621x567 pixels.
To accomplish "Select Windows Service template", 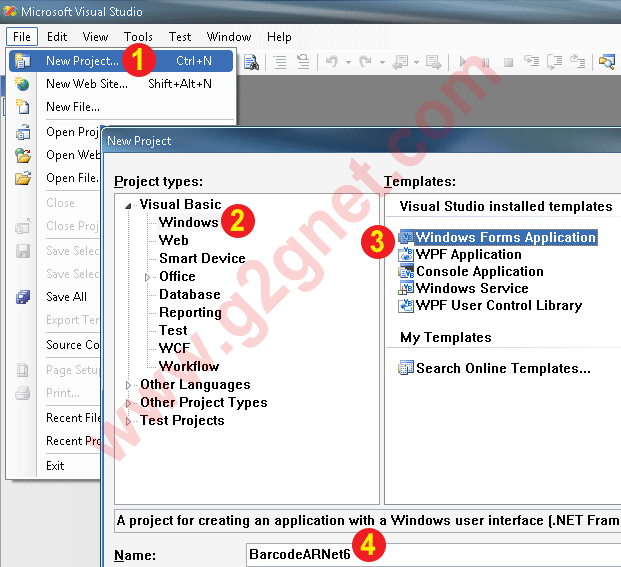I will click(x=472, y=288).
